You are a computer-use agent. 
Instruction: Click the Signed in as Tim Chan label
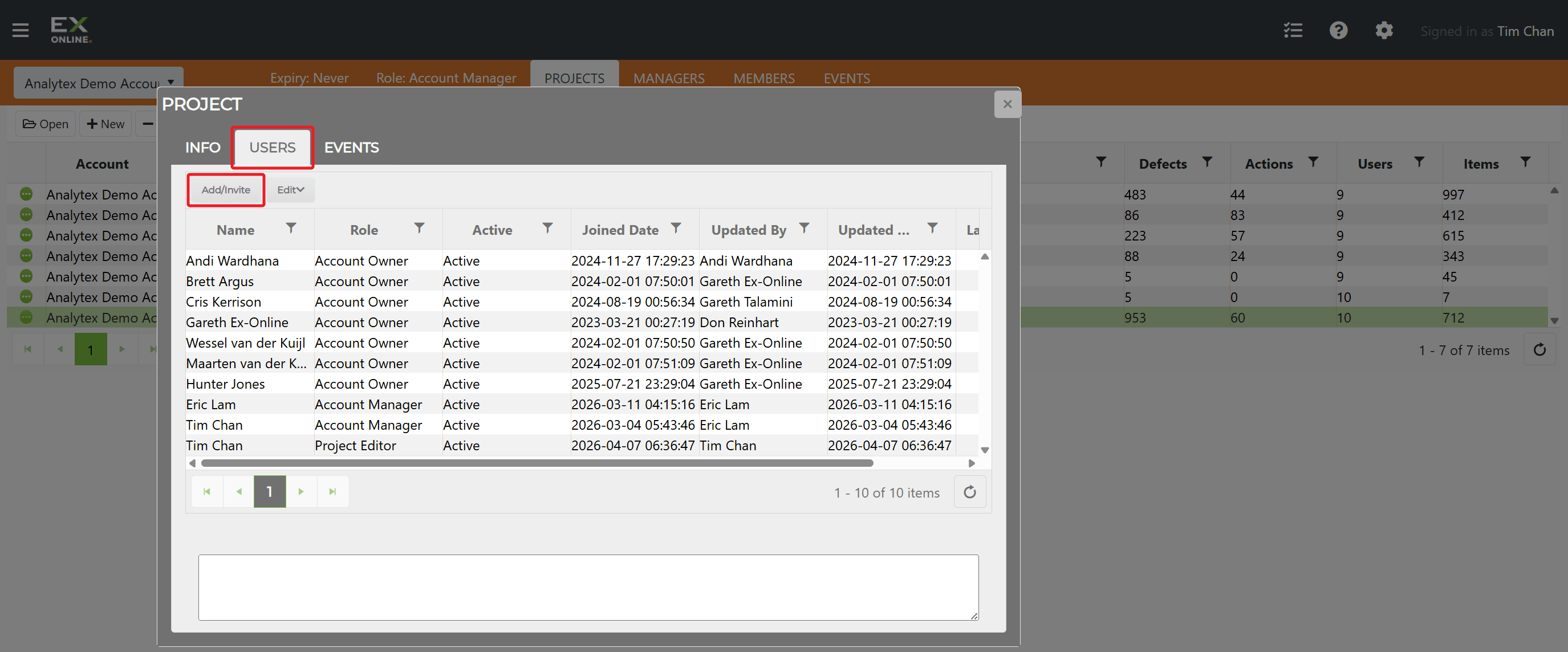coord(1487,31)
